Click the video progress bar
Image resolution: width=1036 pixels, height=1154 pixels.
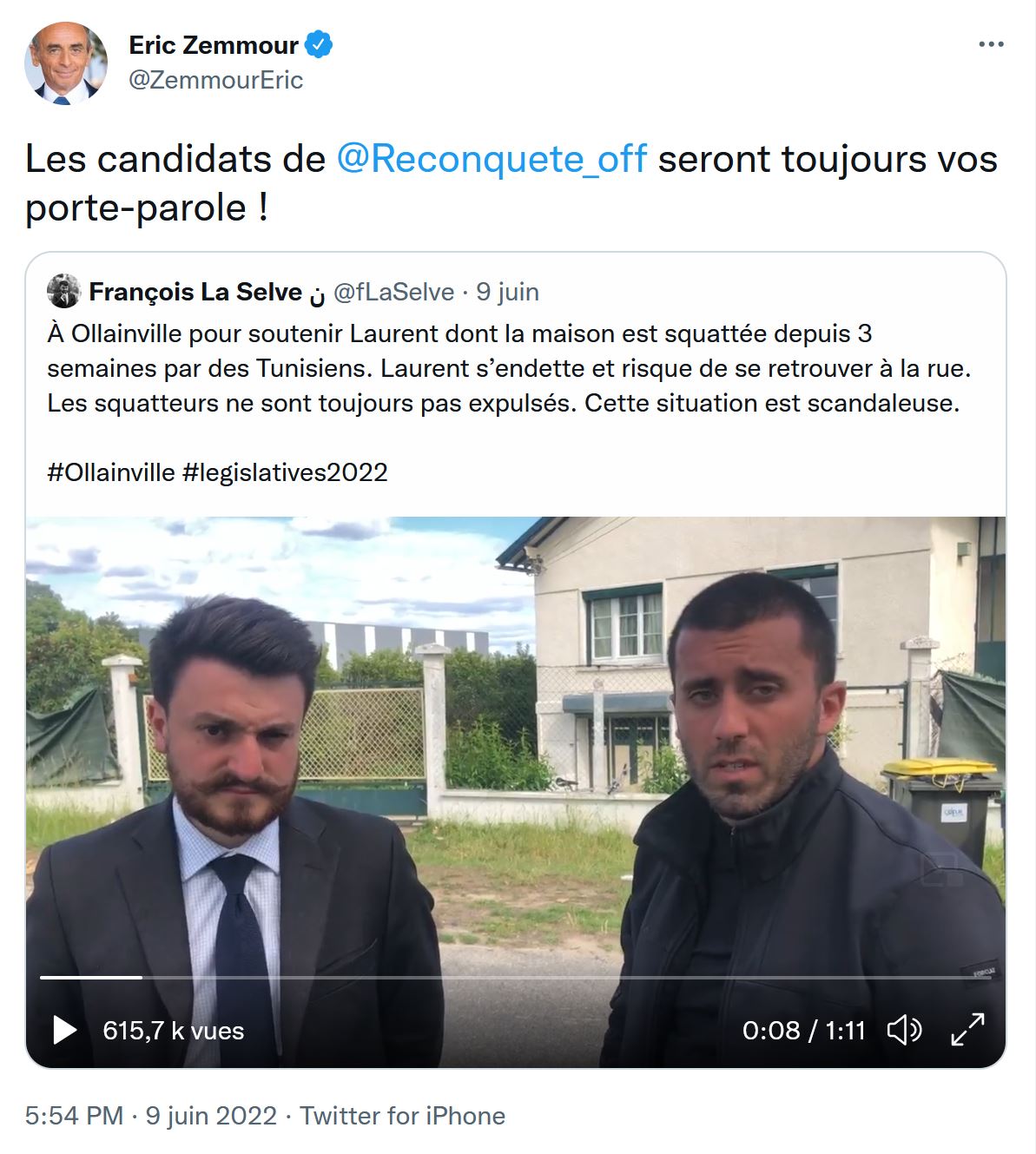tap(504, 978)
